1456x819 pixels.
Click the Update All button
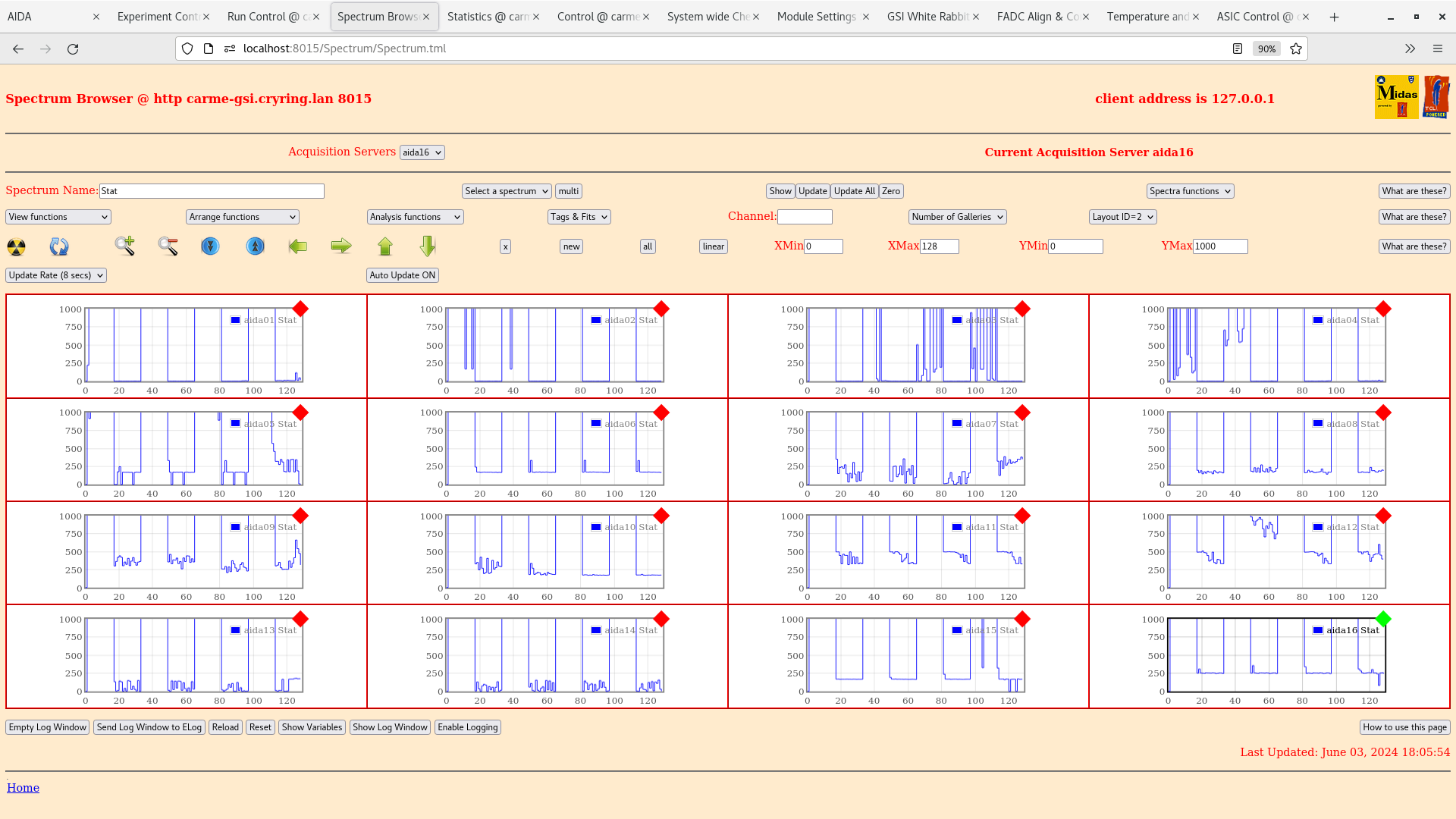[854, 191]
